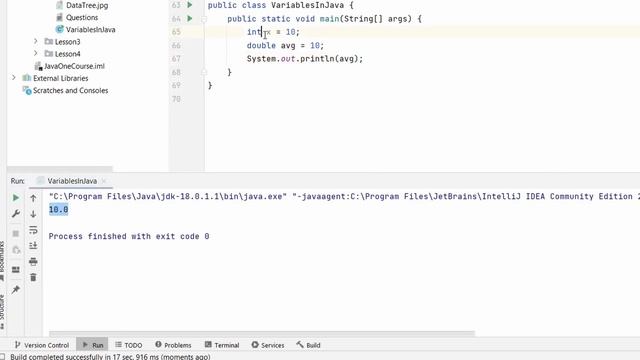Click line number 66 in gutter

pos(176,45)
